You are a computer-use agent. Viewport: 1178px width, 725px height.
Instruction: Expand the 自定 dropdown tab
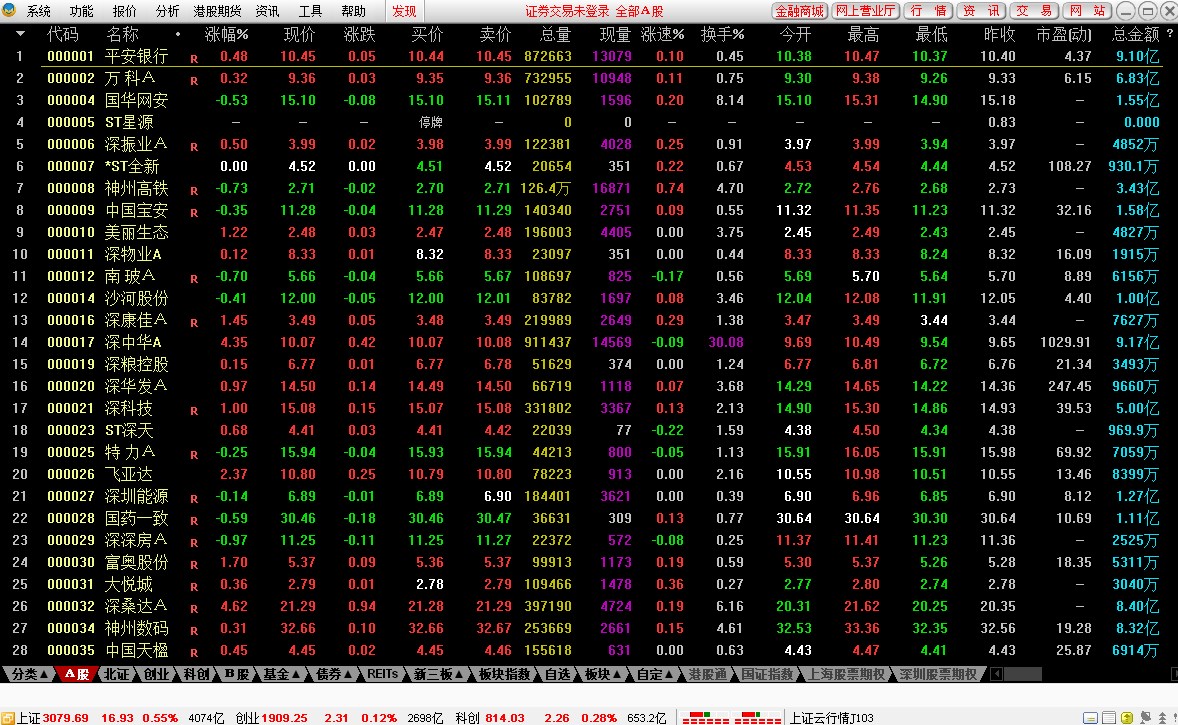(x=654, y=674)
